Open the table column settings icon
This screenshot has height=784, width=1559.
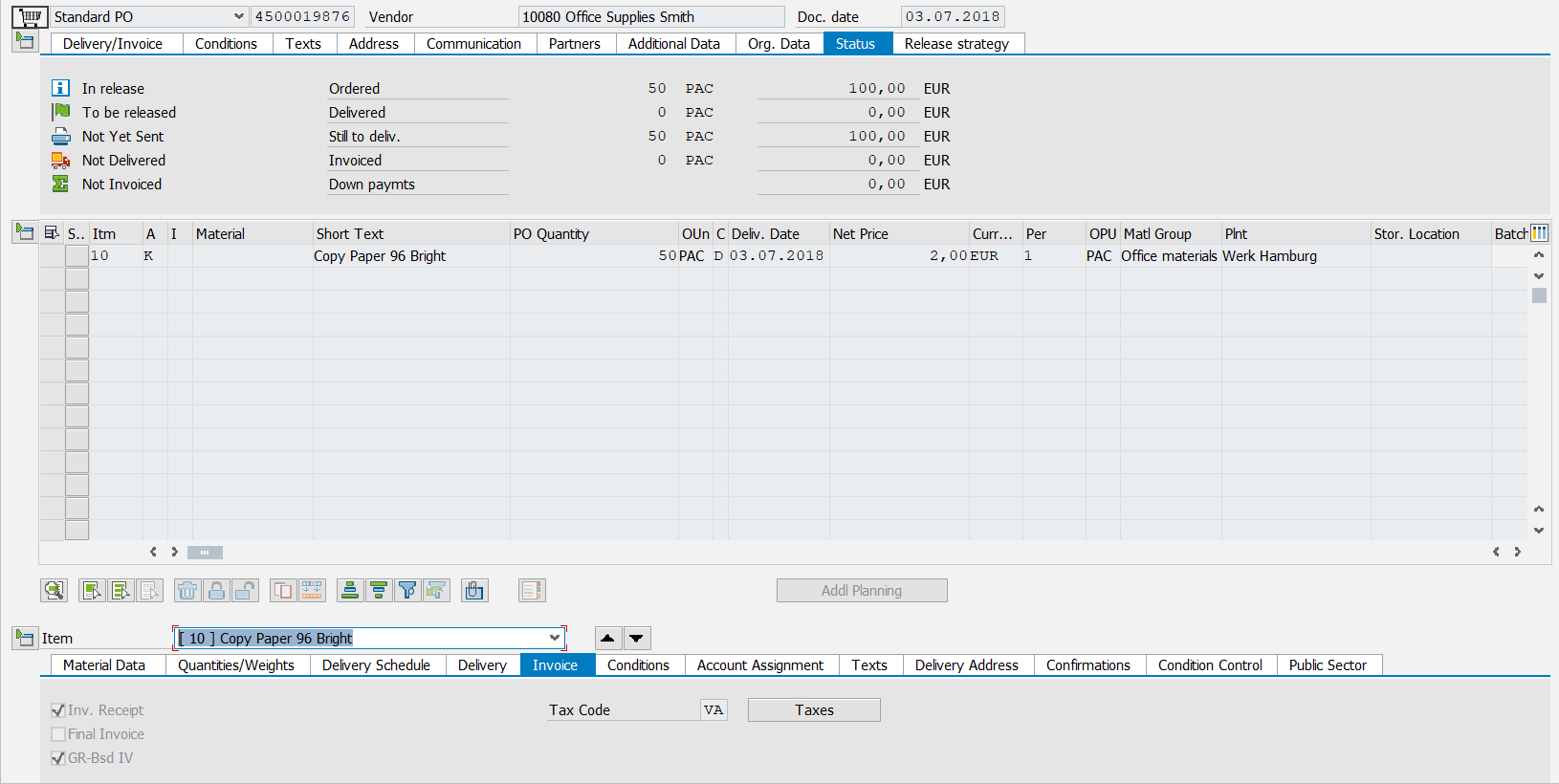[x=1539, y=233]
